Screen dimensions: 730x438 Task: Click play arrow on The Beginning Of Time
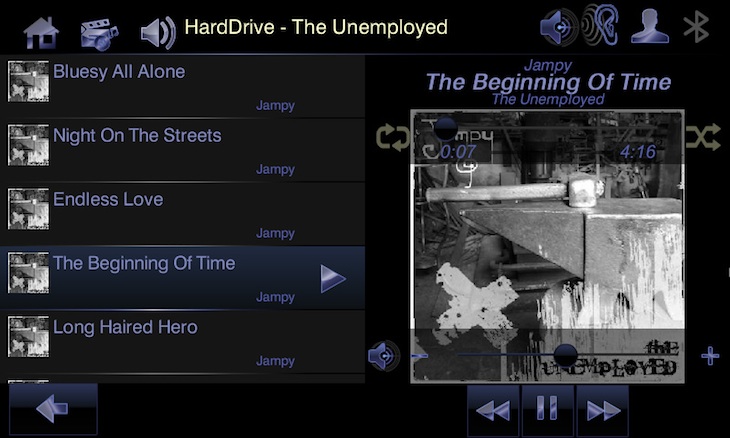tap(333, 279)
